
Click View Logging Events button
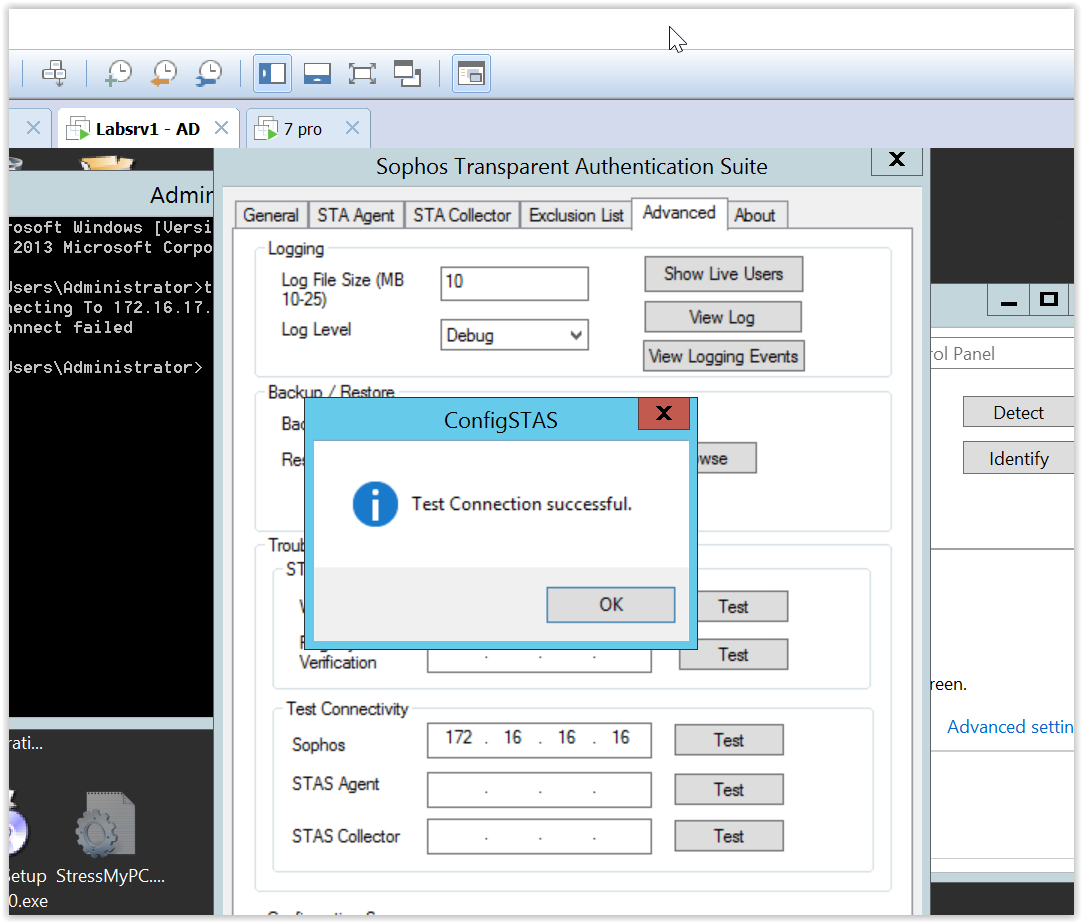(x=724, y=356)
